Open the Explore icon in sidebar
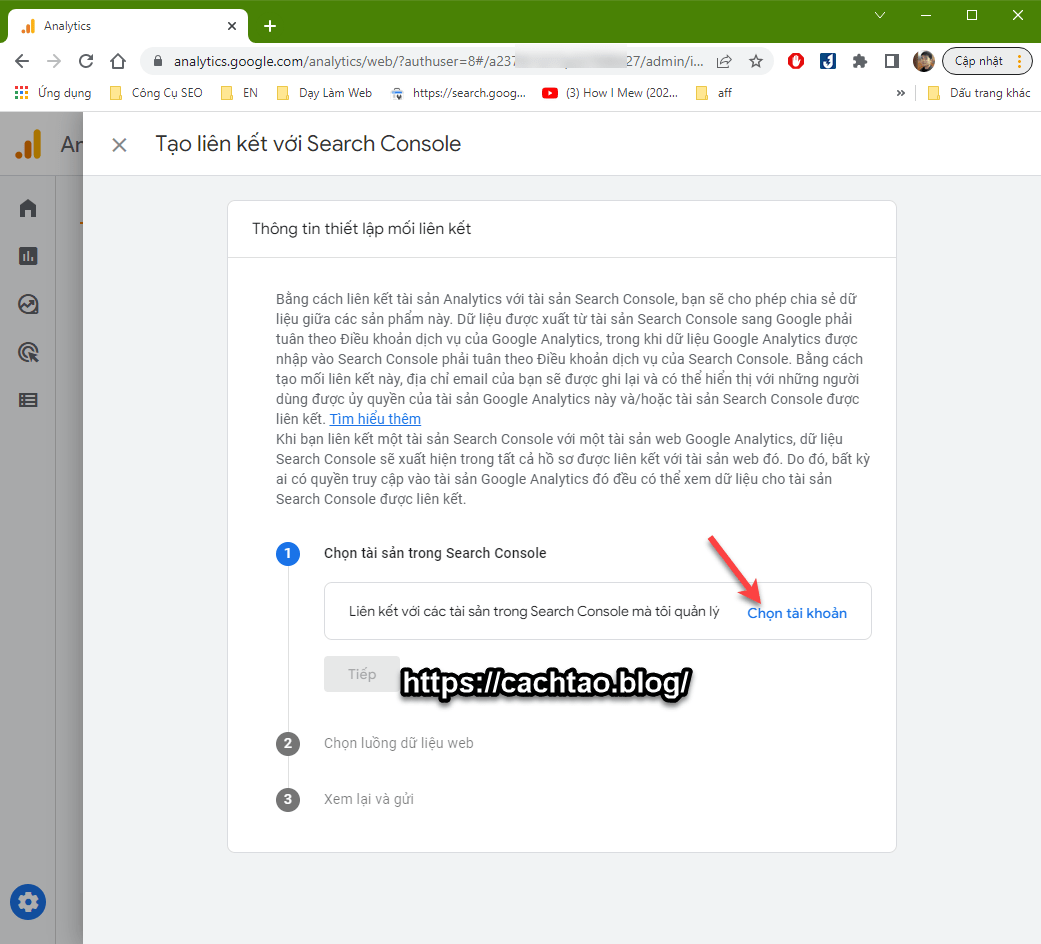This screenshot has height=944, width=1041. pos(28,304)
